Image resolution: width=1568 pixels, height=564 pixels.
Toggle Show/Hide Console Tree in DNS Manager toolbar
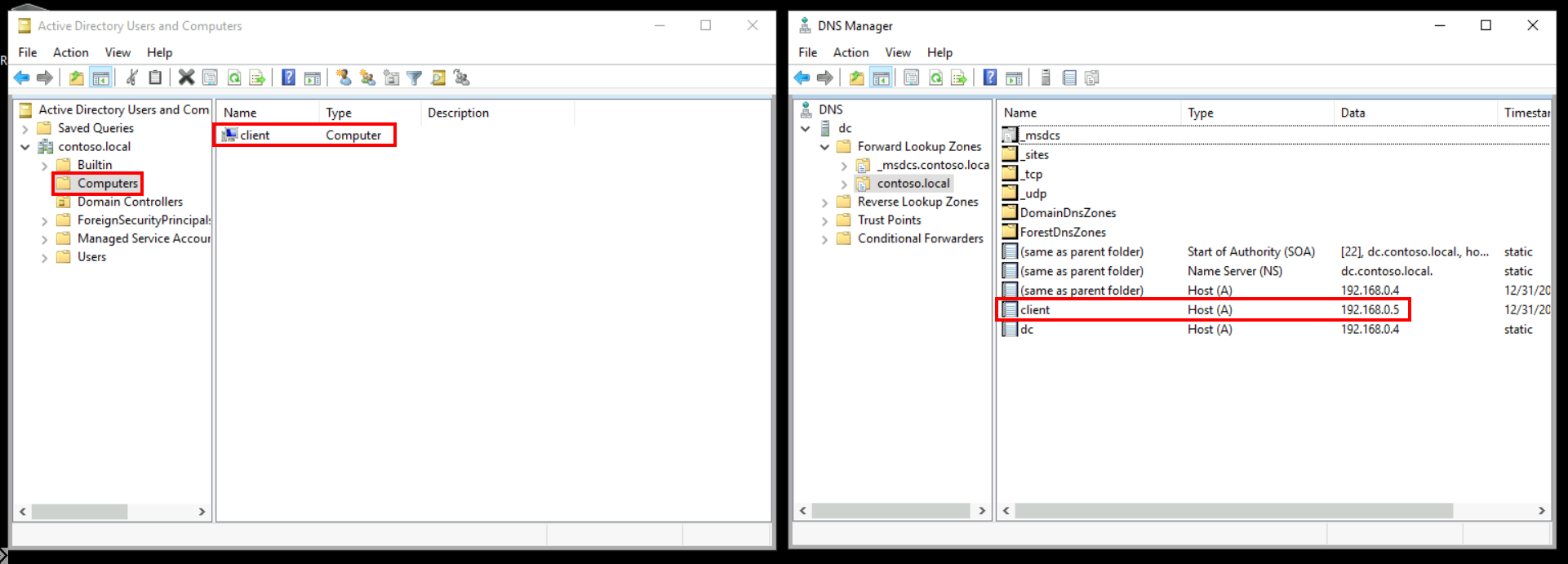(x=881, y=78)
